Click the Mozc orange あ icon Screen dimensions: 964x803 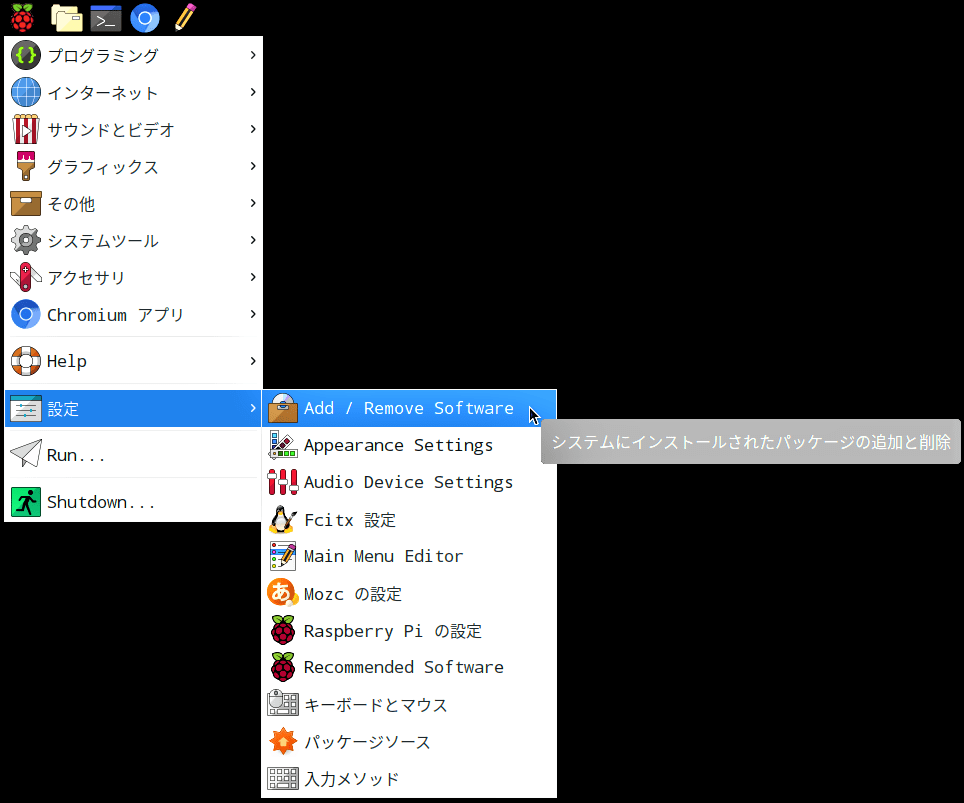point(283,593)
